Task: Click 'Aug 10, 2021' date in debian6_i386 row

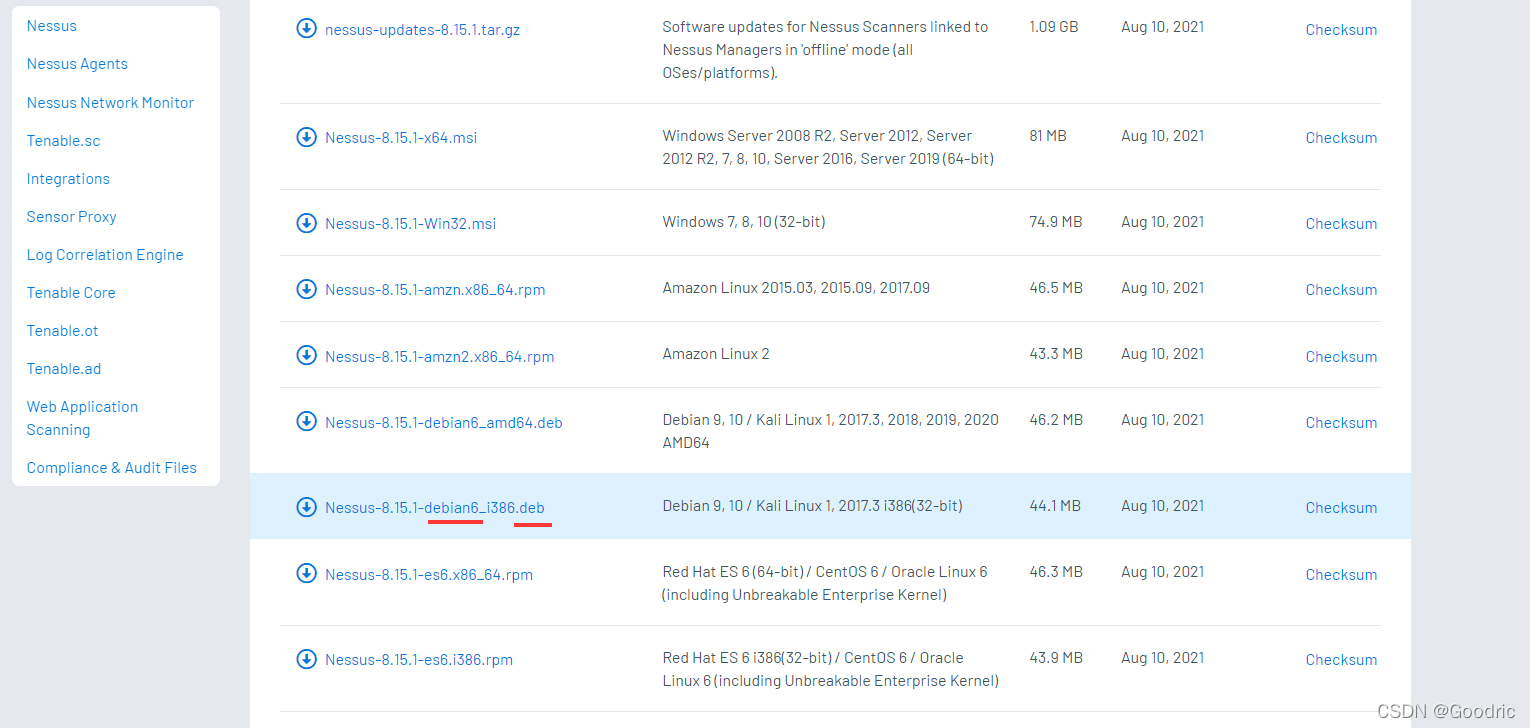Action: click(1163, 506)
